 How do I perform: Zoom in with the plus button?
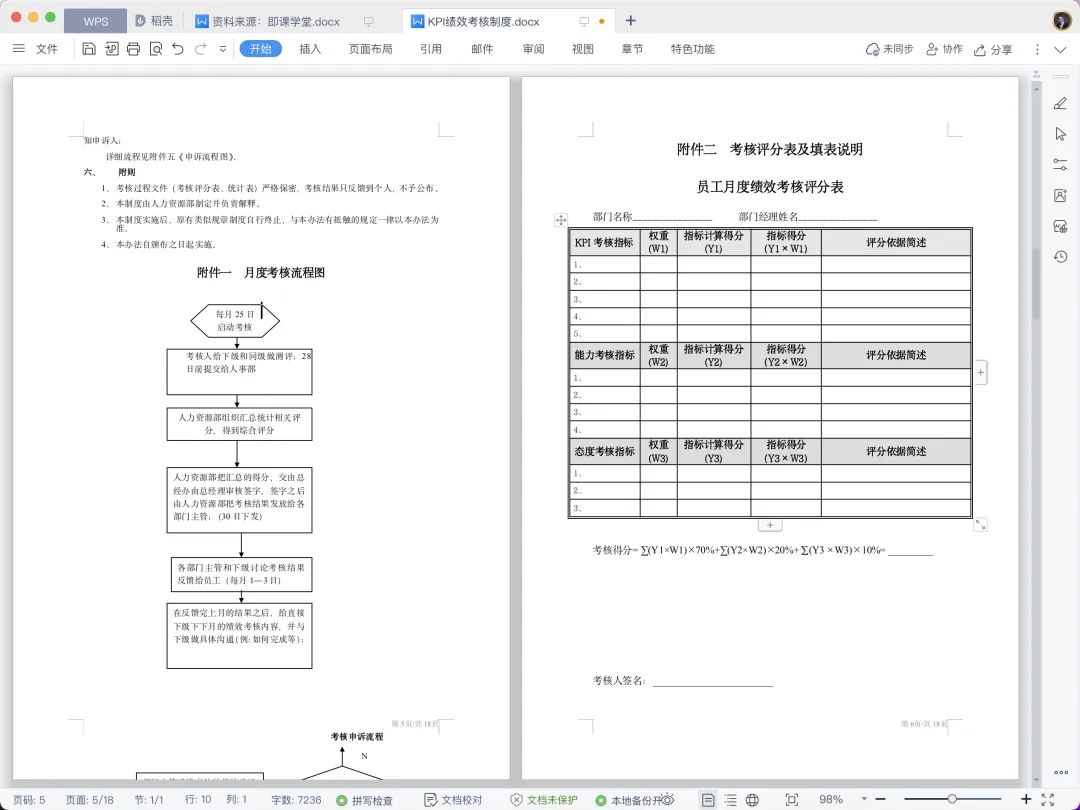(x=1026, y=799)
